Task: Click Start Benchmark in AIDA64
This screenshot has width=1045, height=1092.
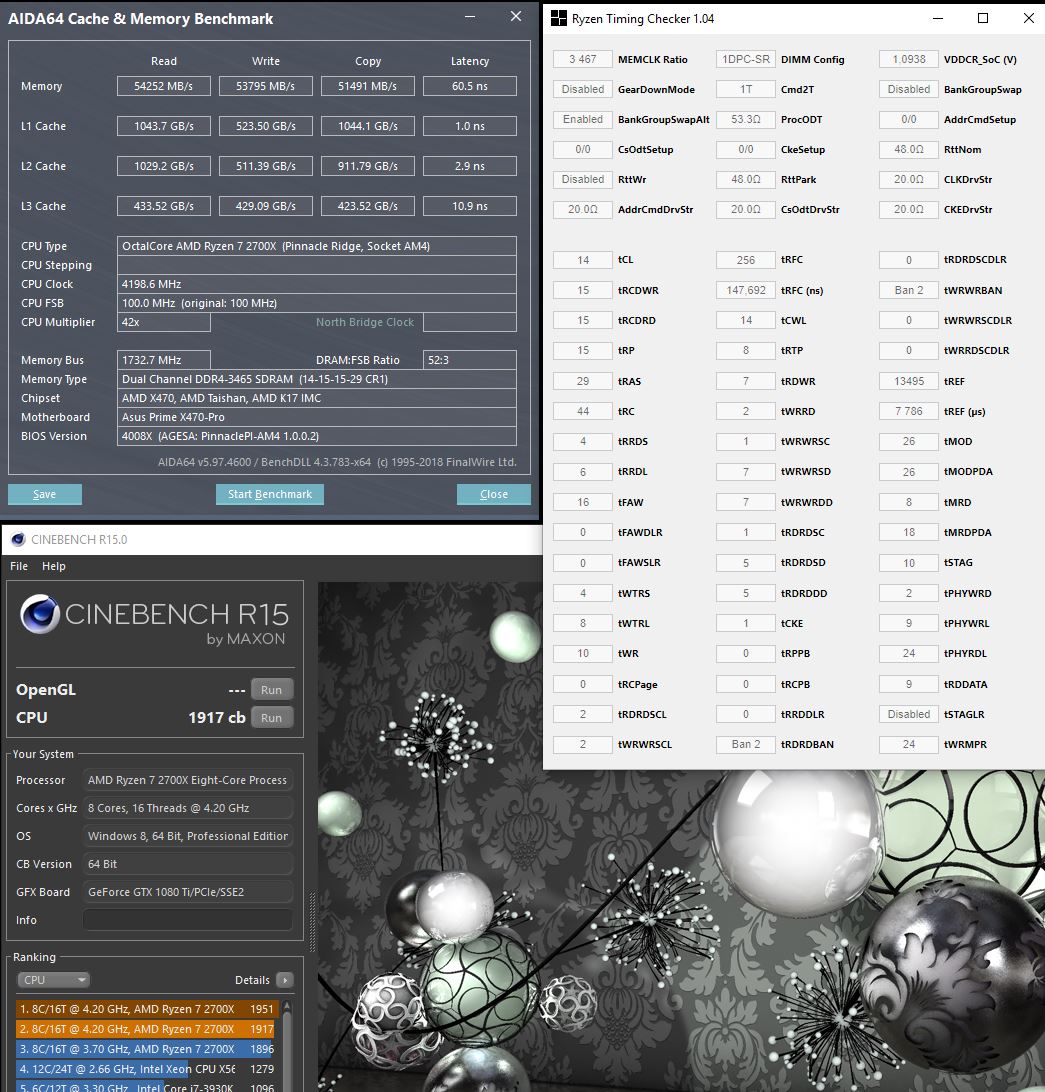Action: point(269,494)
